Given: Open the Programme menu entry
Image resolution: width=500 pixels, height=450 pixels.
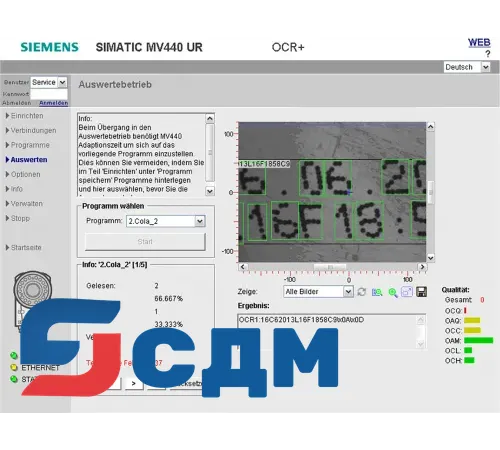Looking at the screenshot, I should 28,145.
